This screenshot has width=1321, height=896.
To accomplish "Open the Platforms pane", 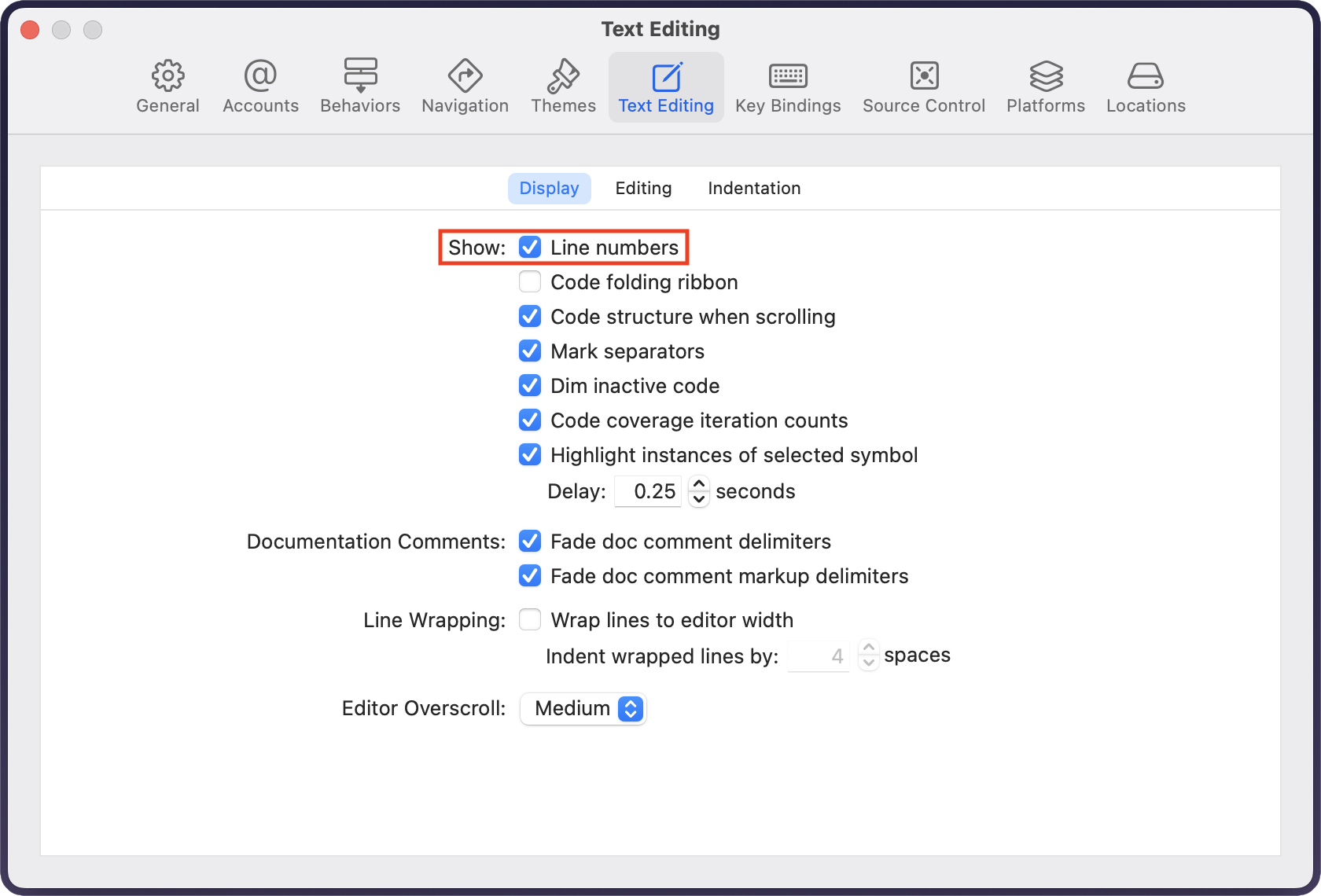I will coord(1045,86).
